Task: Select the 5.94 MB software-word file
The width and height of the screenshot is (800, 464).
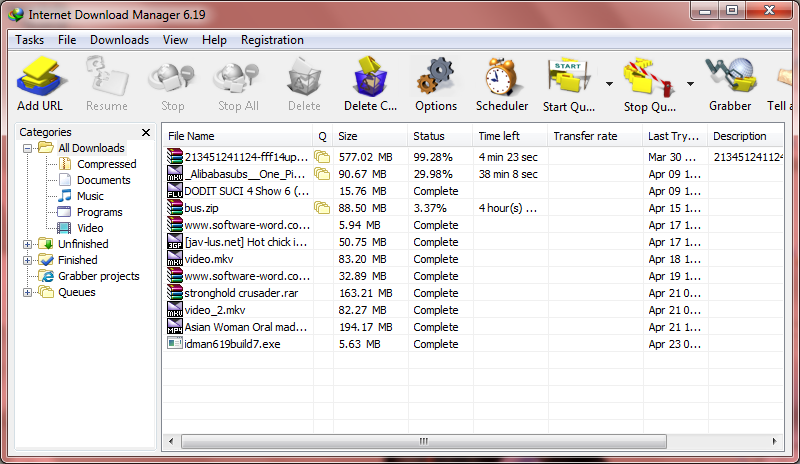Action: 247,225
